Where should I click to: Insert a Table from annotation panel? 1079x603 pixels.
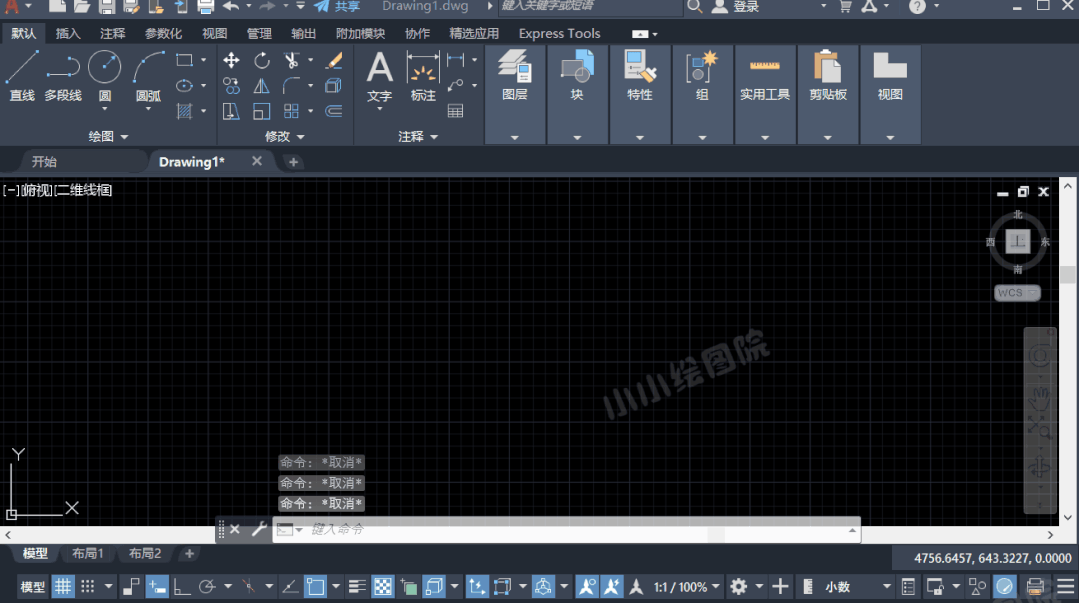point(456,111)
